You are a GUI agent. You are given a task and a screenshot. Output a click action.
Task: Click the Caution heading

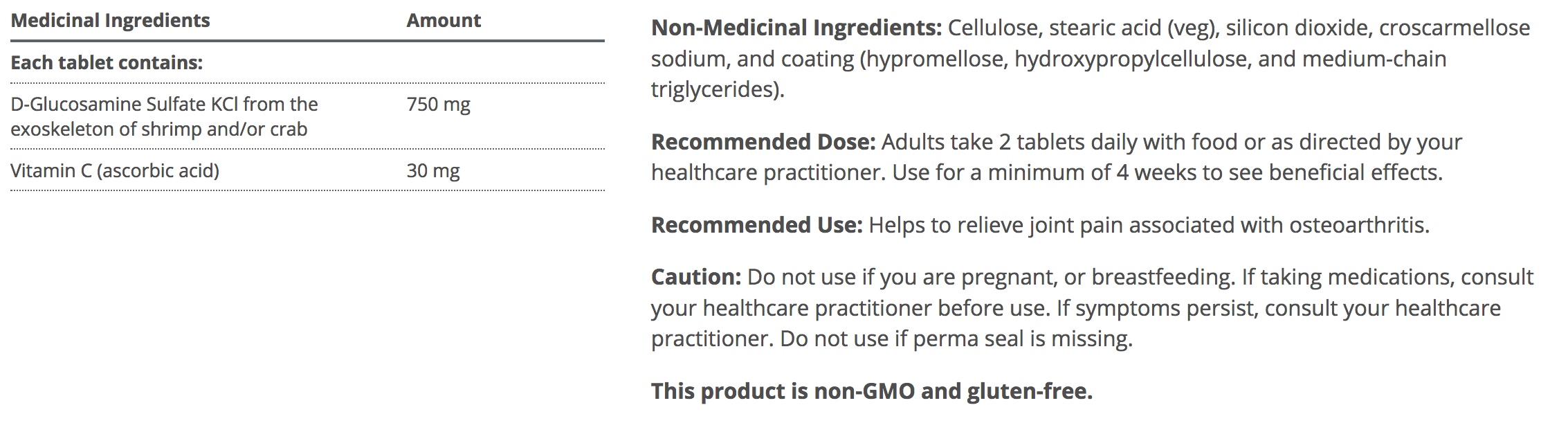pos(696,277)
